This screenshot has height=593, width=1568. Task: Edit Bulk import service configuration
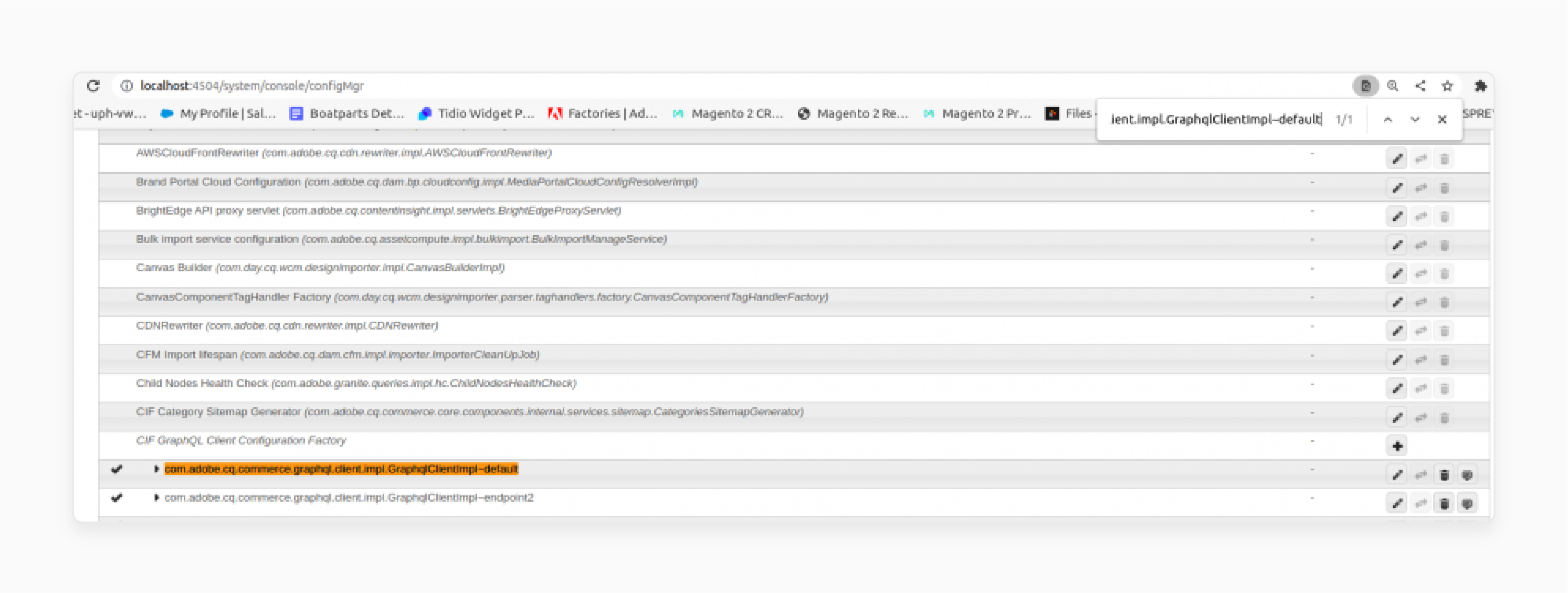[1397, 245]
